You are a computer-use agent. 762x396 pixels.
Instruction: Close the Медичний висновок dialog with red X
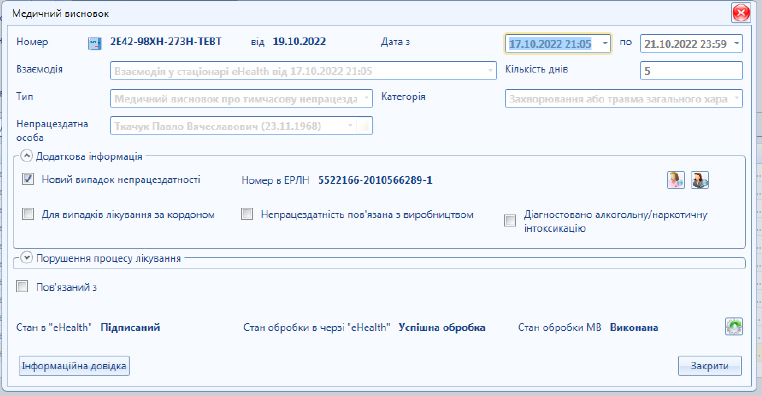741,13
